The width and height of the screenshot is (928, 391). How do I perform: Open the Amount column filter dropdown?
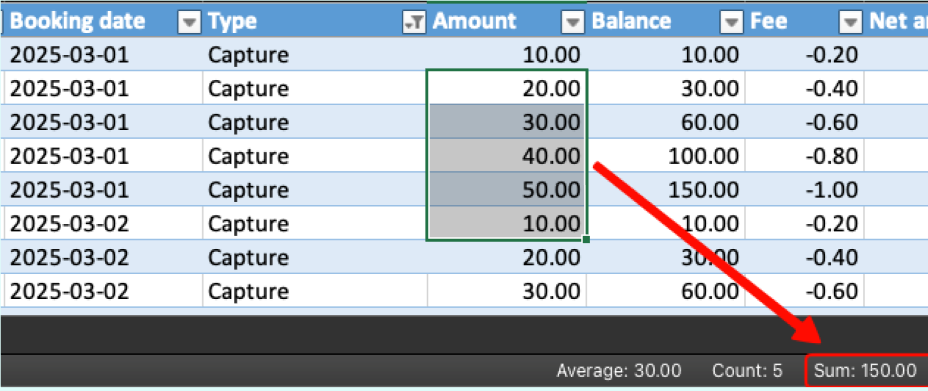(573, 22)
